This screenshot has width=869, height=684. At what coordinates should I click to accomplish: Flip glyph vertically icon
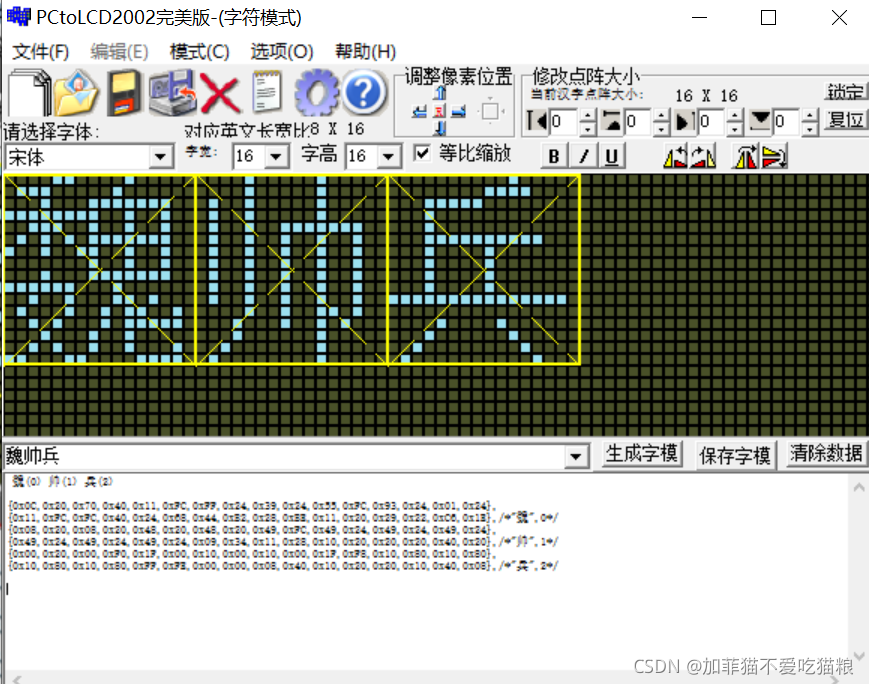pyautogui.click(x=774, y=157)
